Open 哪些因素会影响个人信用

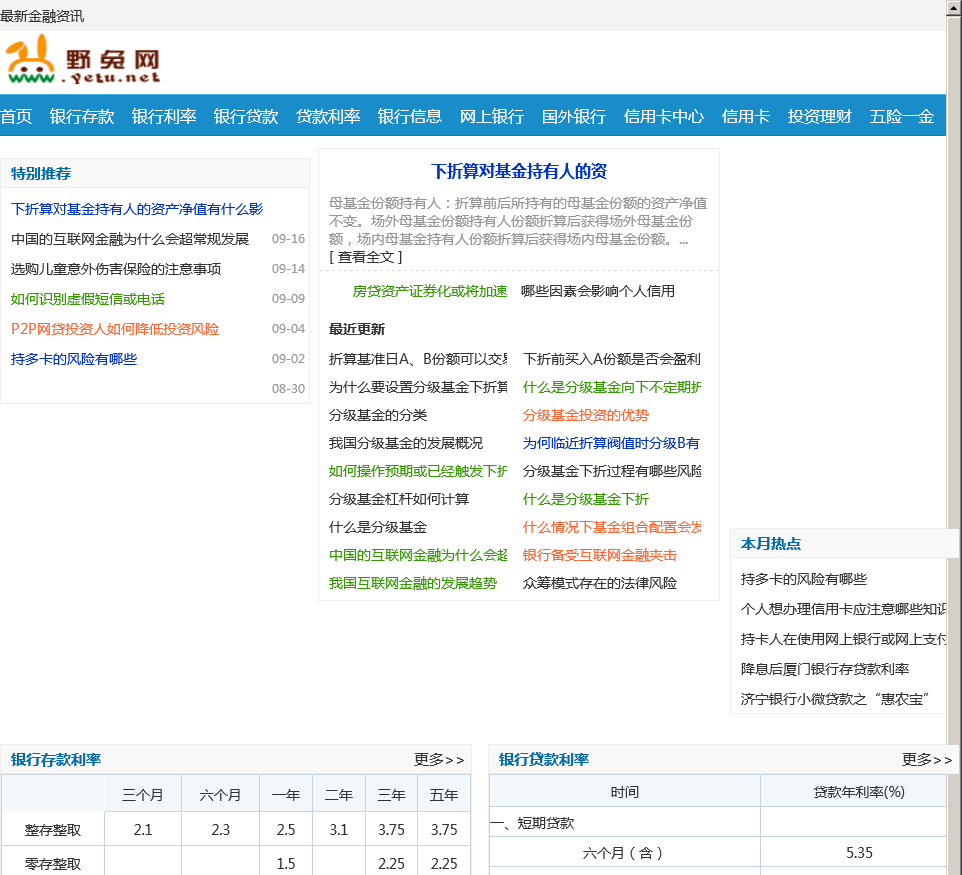pos(598,291)
